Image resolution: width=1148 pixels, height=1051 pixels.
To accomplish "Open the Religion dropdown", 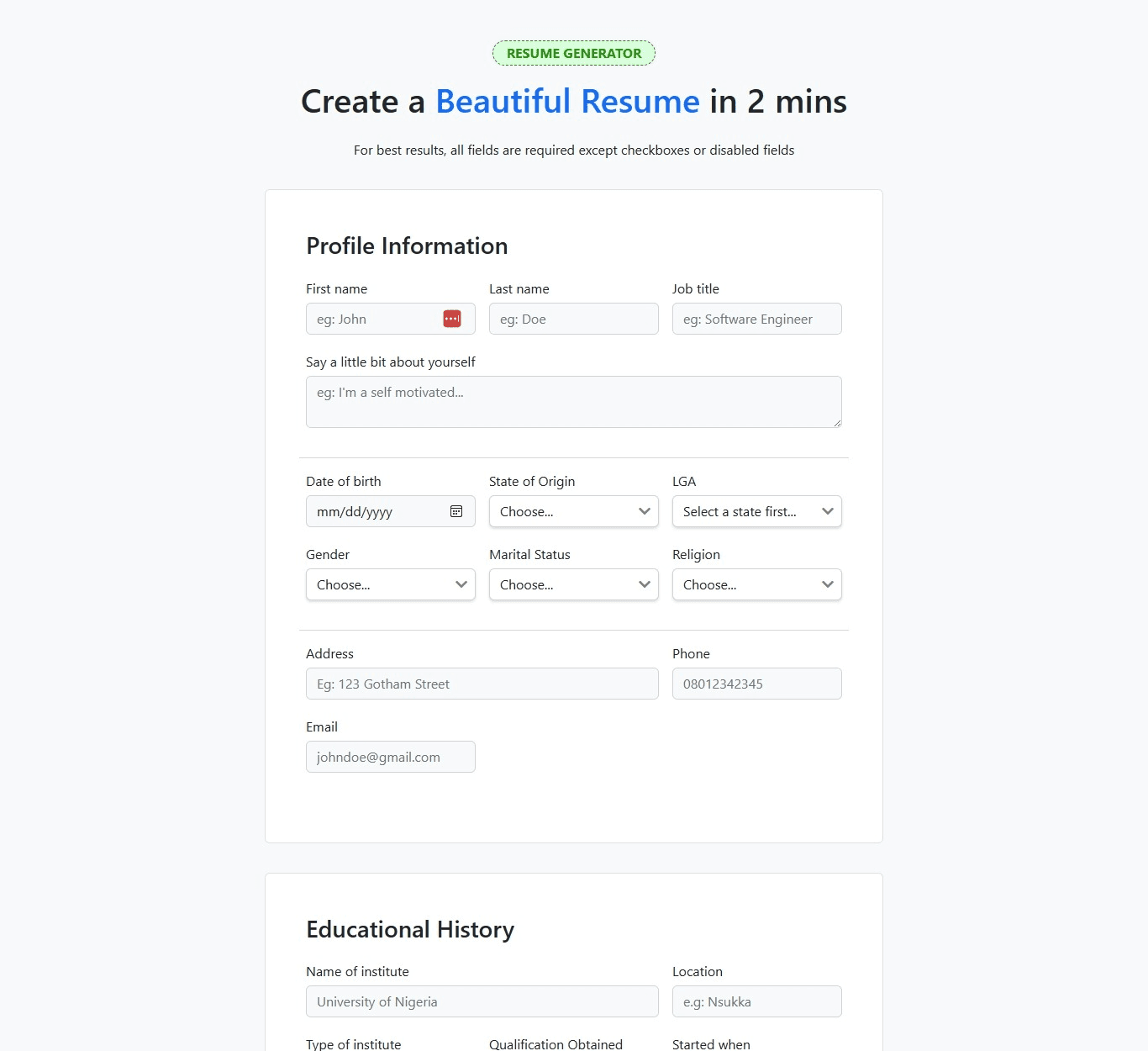I will tap(756, 584).
